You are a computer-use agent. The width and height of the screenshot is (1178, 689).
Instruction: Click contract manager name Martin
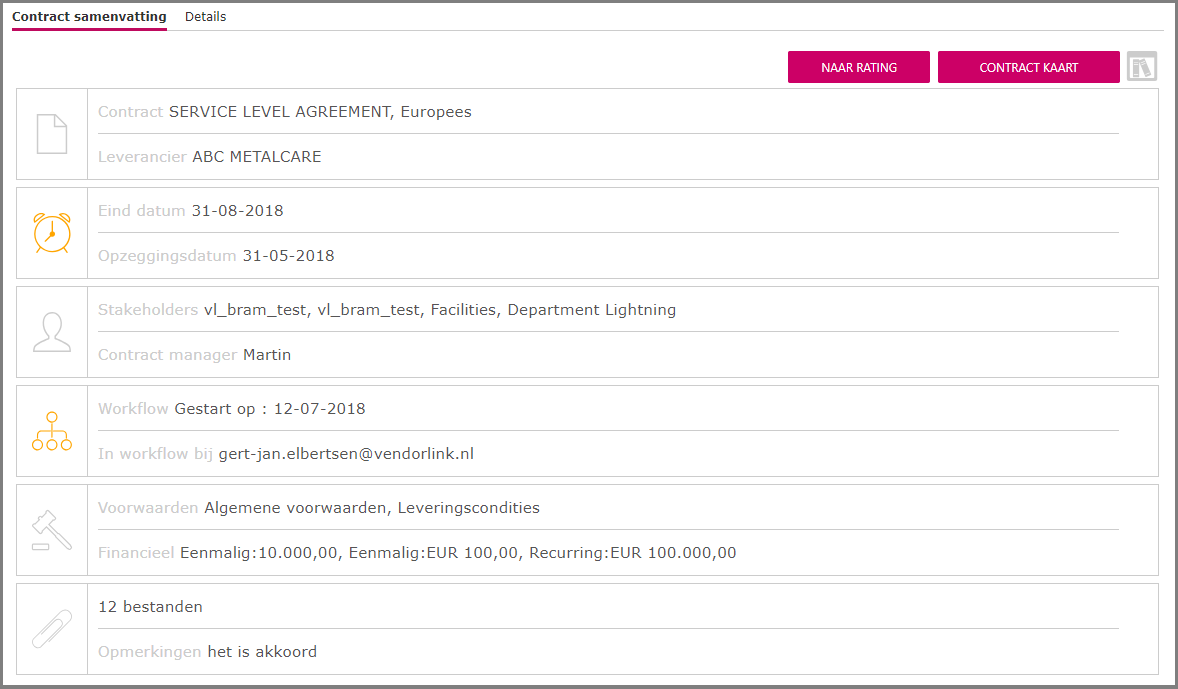tap(267, 355)
